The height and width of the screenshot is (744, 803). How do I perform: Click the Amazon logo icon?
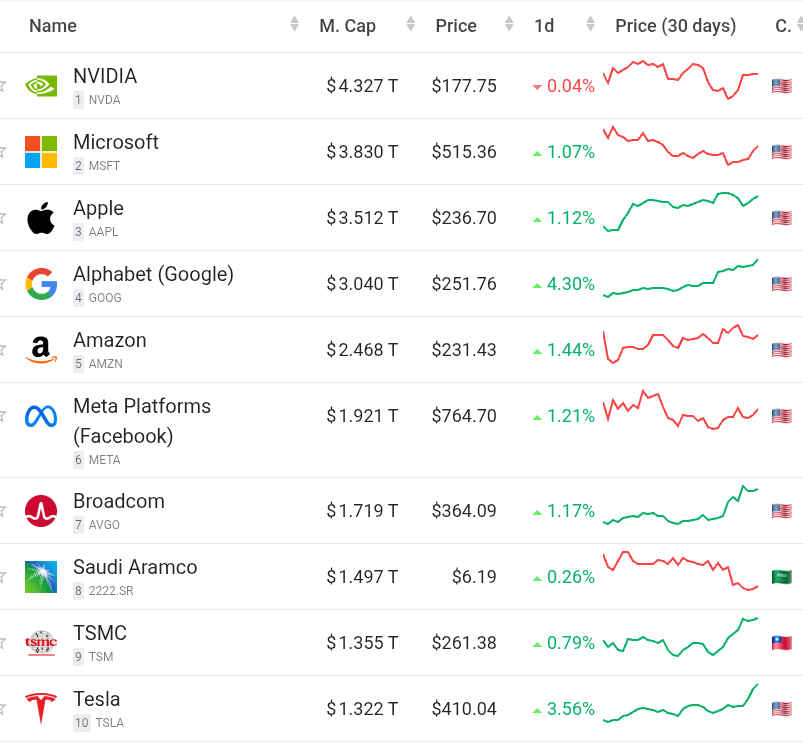tap(41, 350)
